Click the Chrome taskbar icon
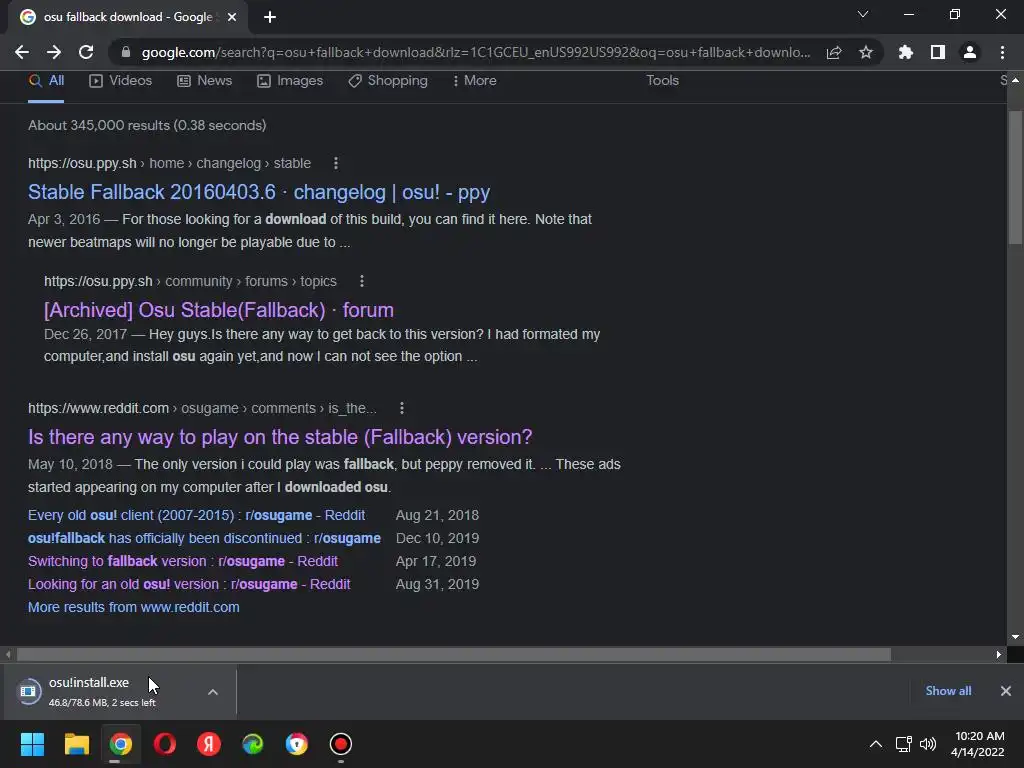This screenshot has width=1024, height=768. tap(121, 744)
